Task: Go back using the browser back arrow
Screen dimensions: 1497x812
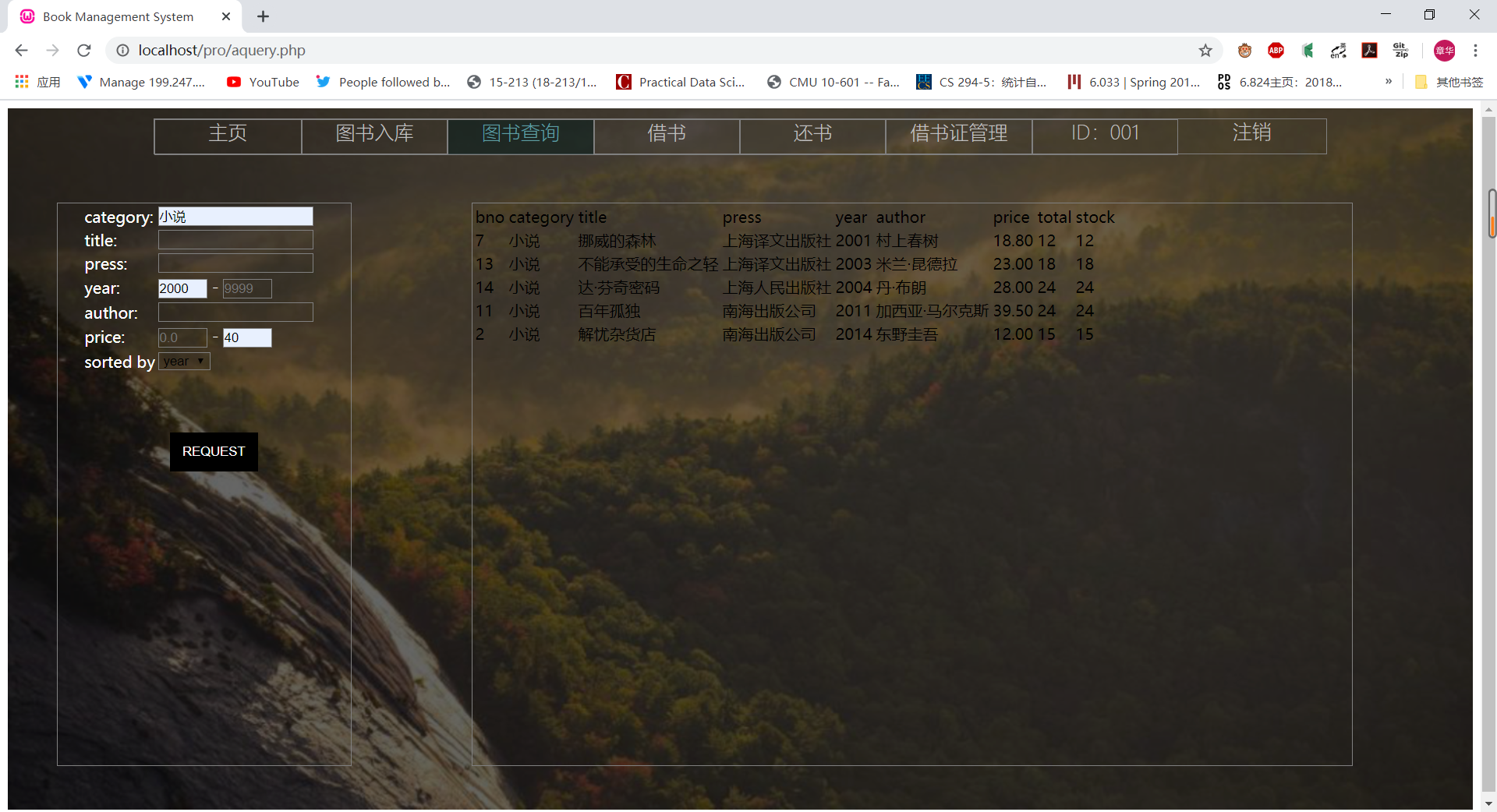Action: (x=21, y=50)
